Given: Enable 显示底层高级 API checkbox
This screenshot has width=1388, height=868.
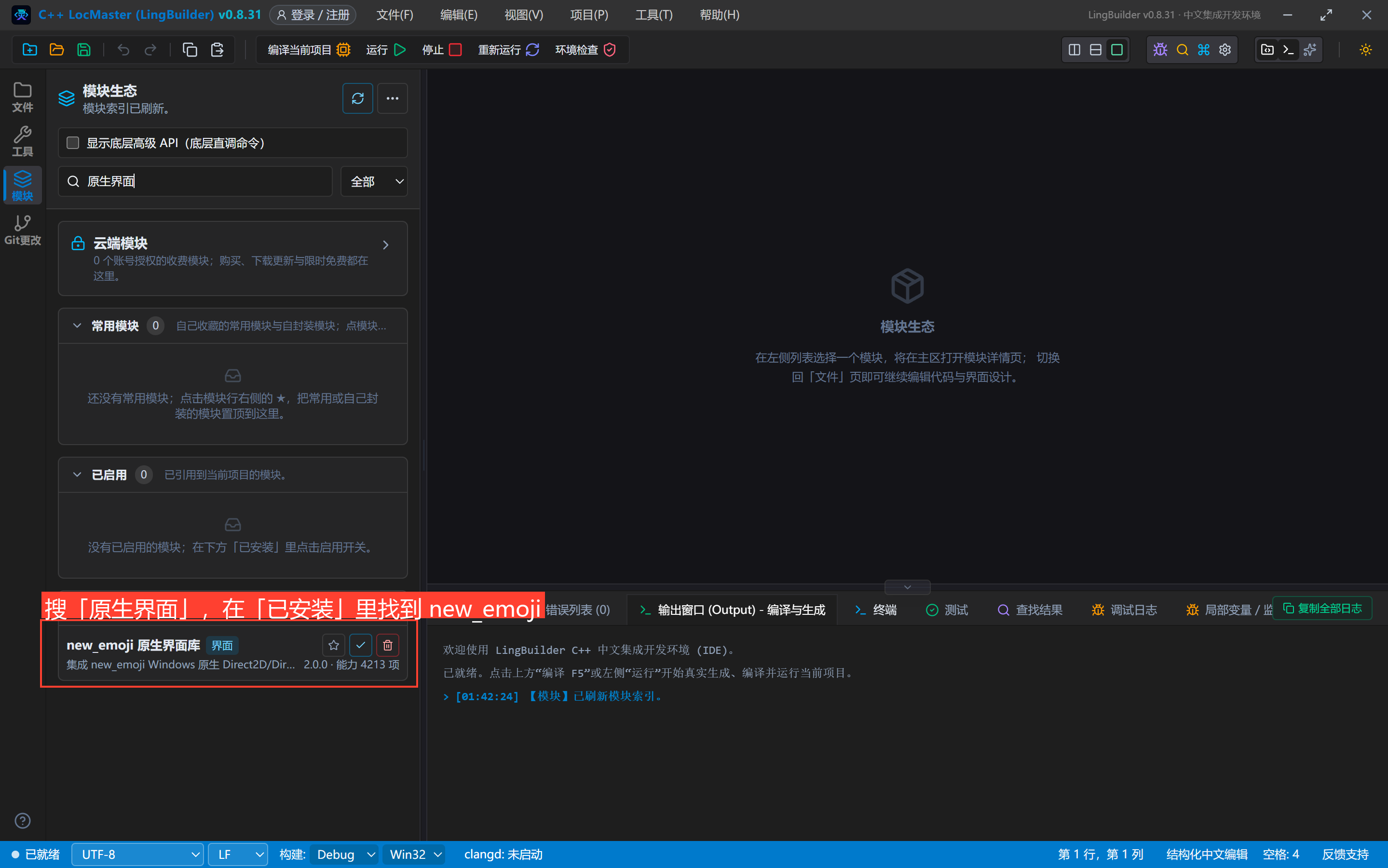Looking at the screenshot, I should 73,143.
